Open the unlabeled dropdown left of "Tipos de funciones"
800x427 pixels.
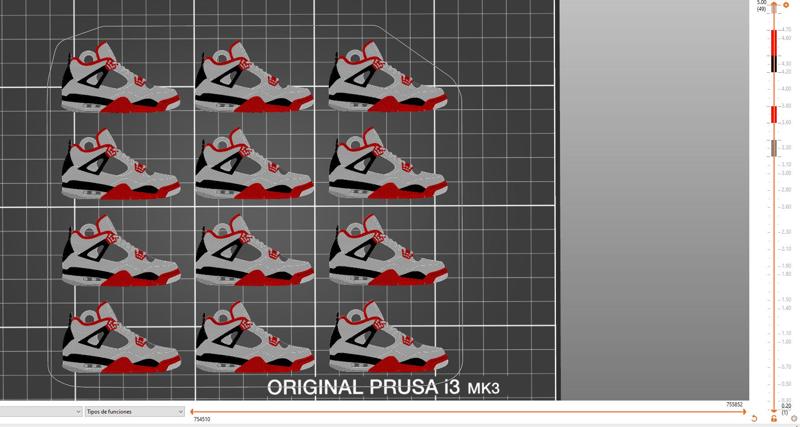coord(41,411)
